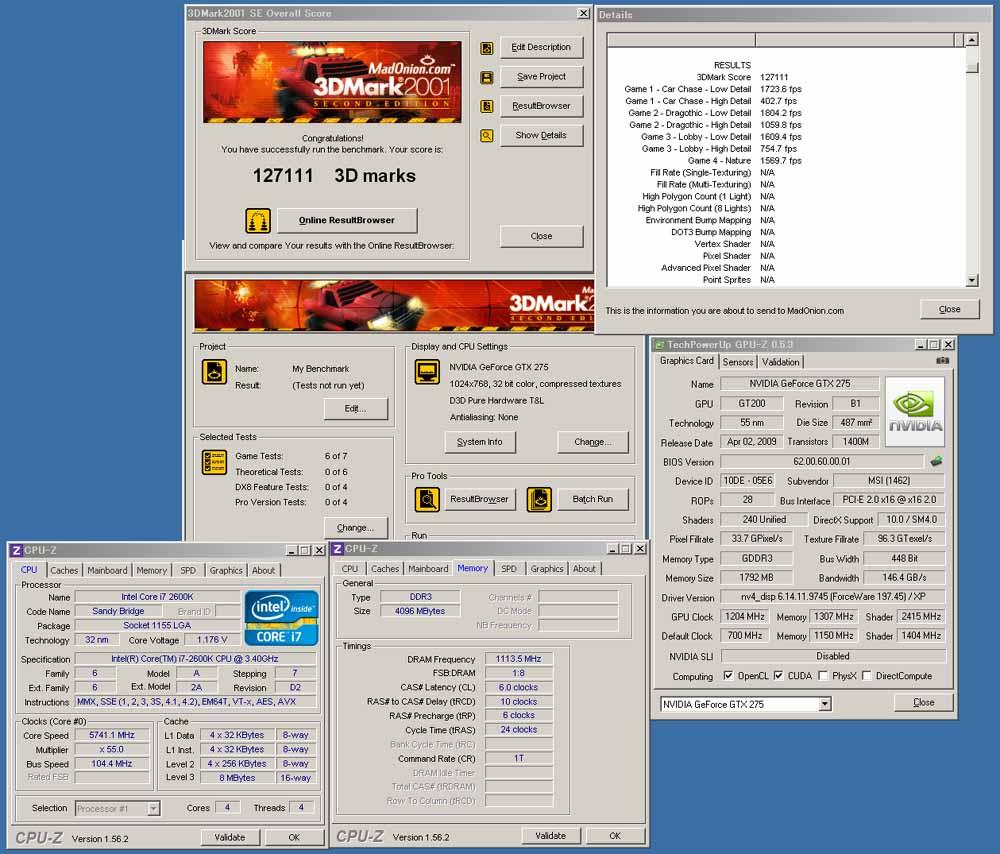Click the left CPU-Z title bar icon
Image resolution: width=1000 pixels, height=854 pixels.
[x=17, y=550]
